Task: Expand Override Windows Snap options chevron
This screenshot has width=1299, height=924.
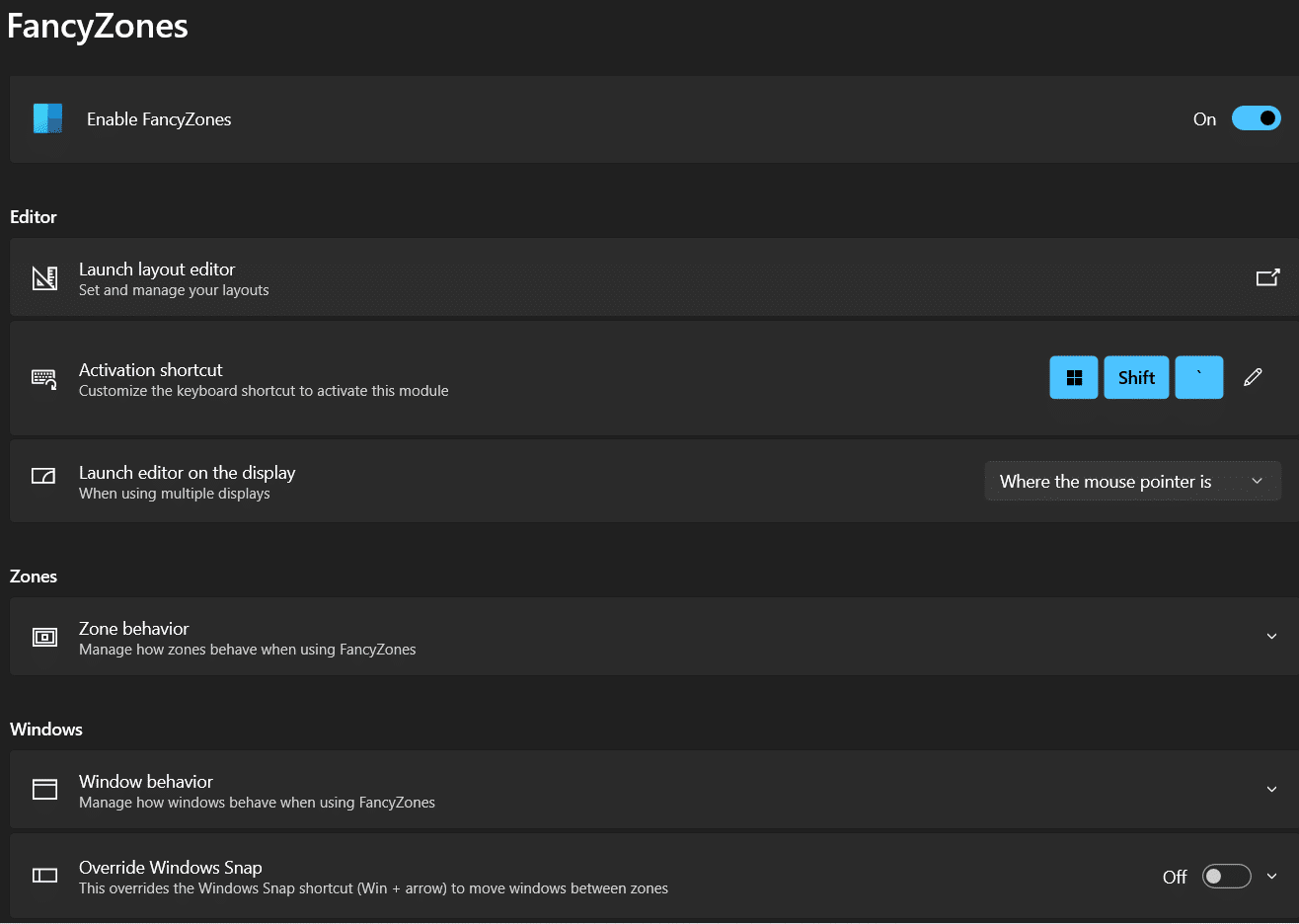Action: coord(1272,877)
